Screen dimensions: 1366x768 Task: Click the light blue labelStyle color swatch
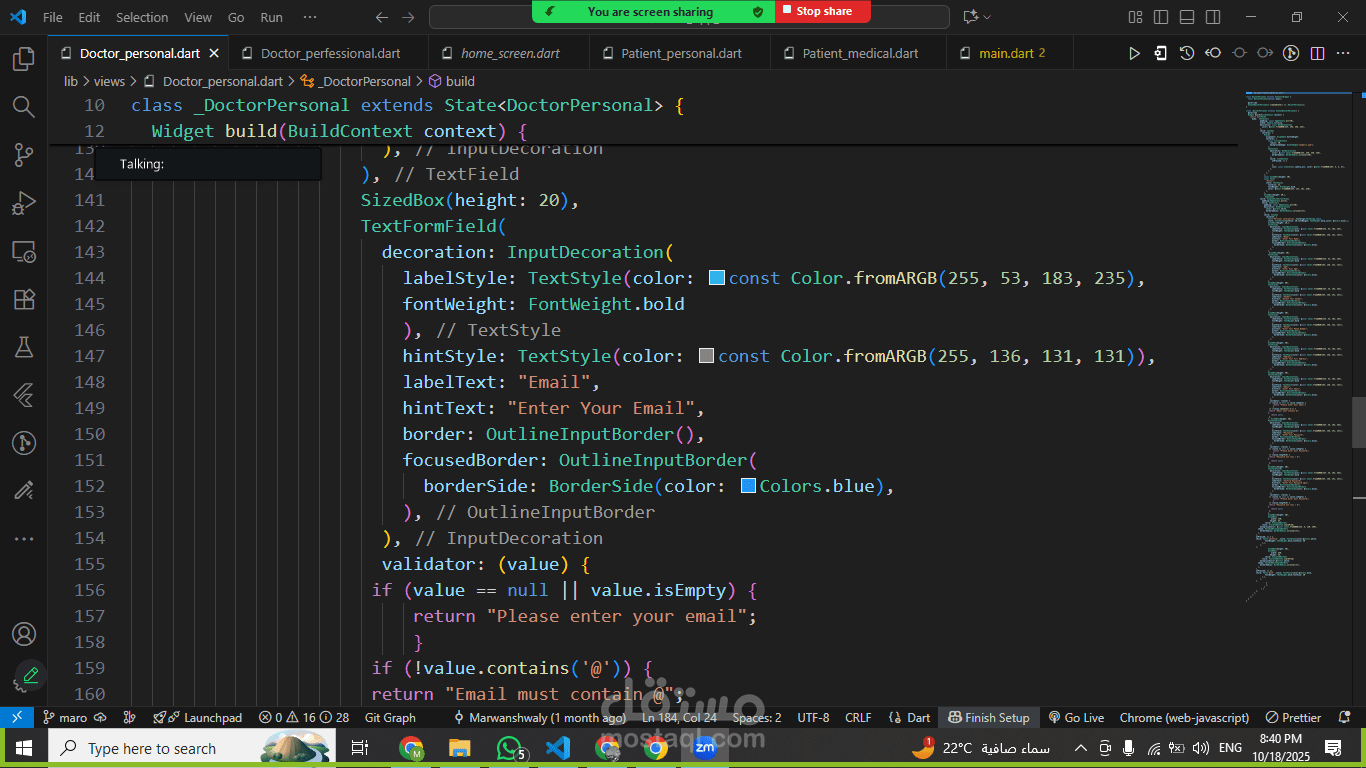716,278
